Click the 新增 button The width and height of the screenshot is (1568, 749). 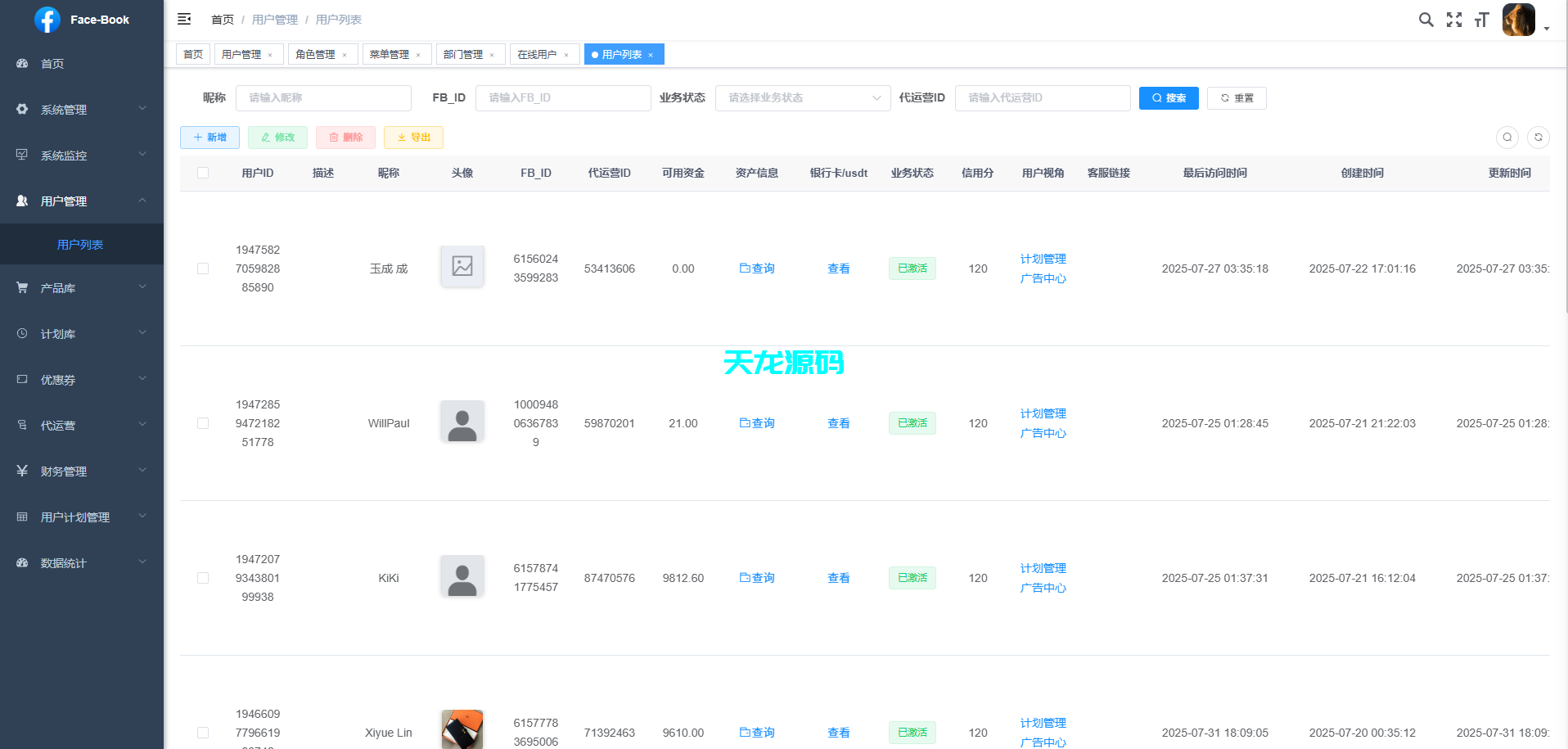pyautogui.click(x=210, y=137)
